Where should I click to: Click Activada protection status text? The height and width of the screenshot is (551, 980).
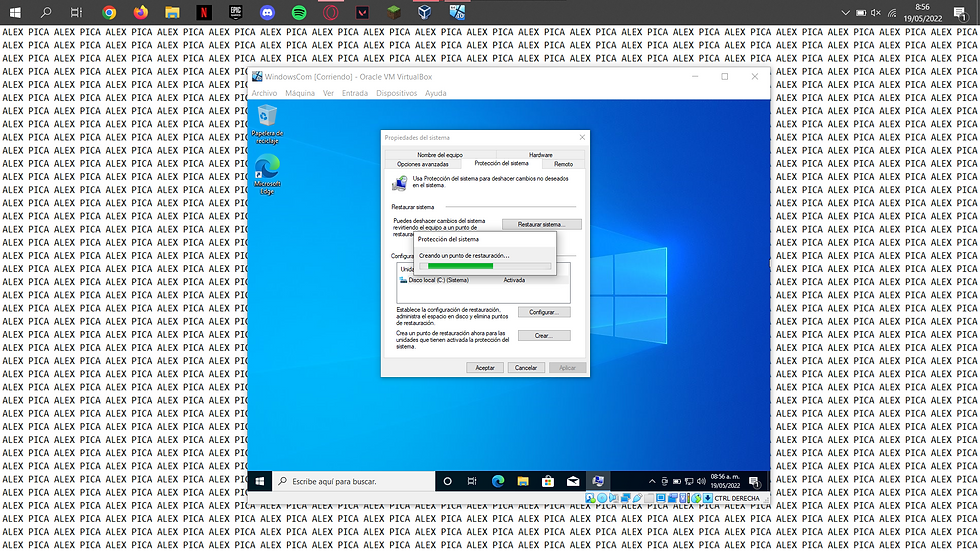tap(514, 280)
